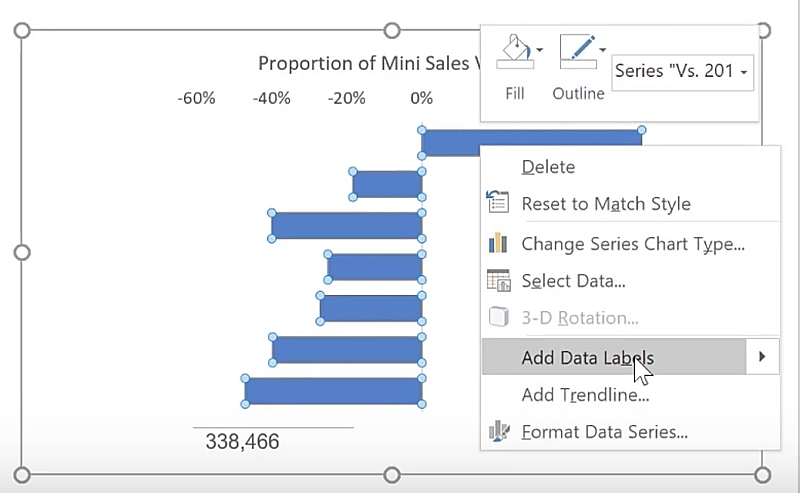Image resolution: width=800 pixels, height=493 pixels.
Task: Click the Change Series Chart Type icon
Action: pyautogui.click(x=498, y=243)
